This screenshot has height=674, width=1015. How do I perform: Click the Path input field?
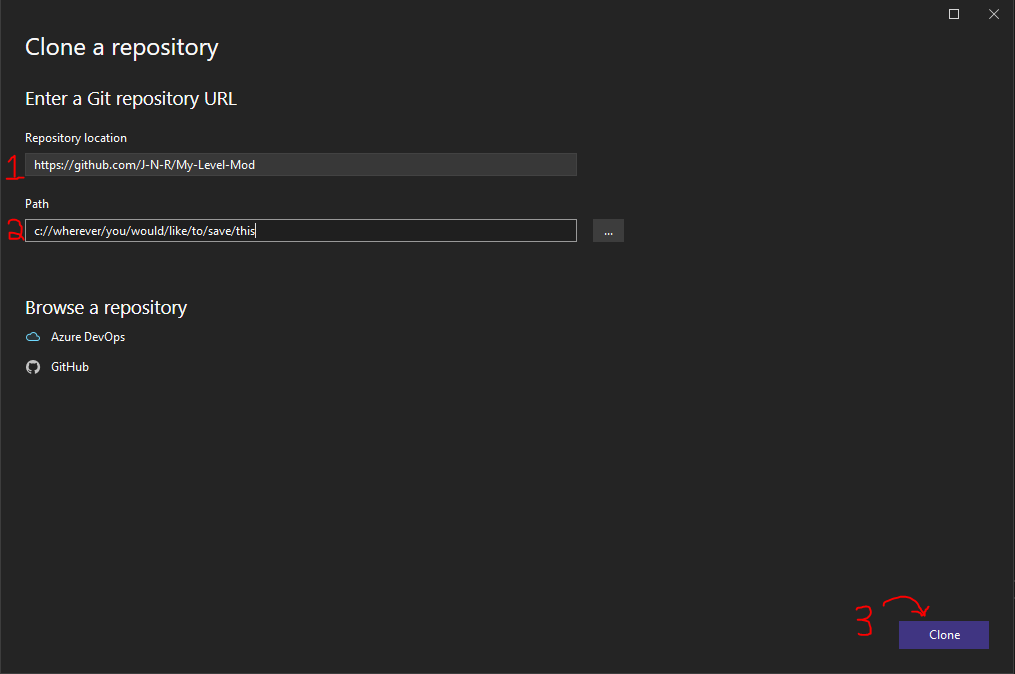tap(300, 230)
